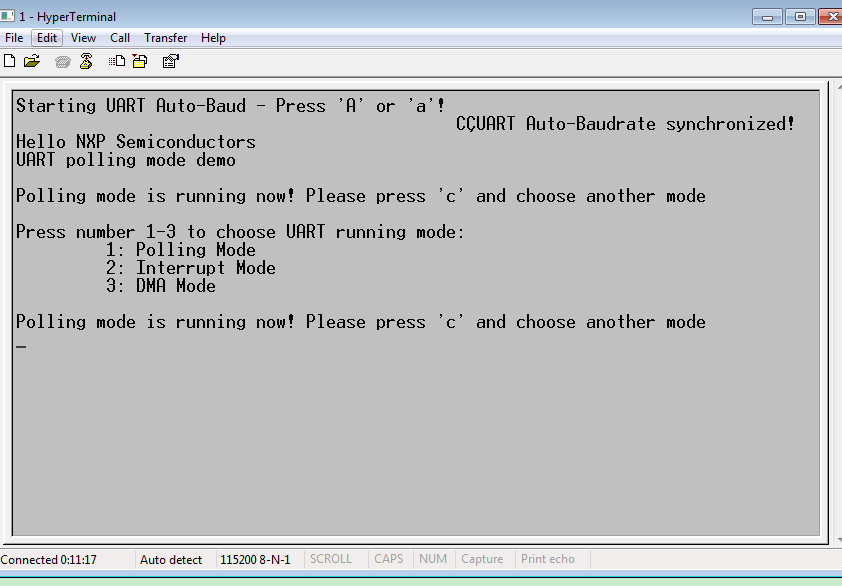This screenshot has height=586, width=842.
Task: Open the Help menu
Action: point(213,38)
